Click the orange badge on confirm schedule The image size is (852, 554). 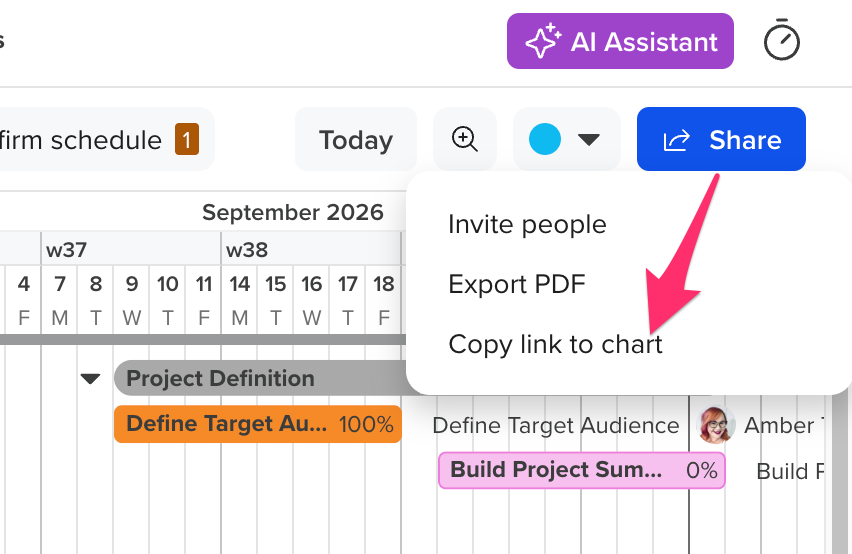click(x=186, y=139)
